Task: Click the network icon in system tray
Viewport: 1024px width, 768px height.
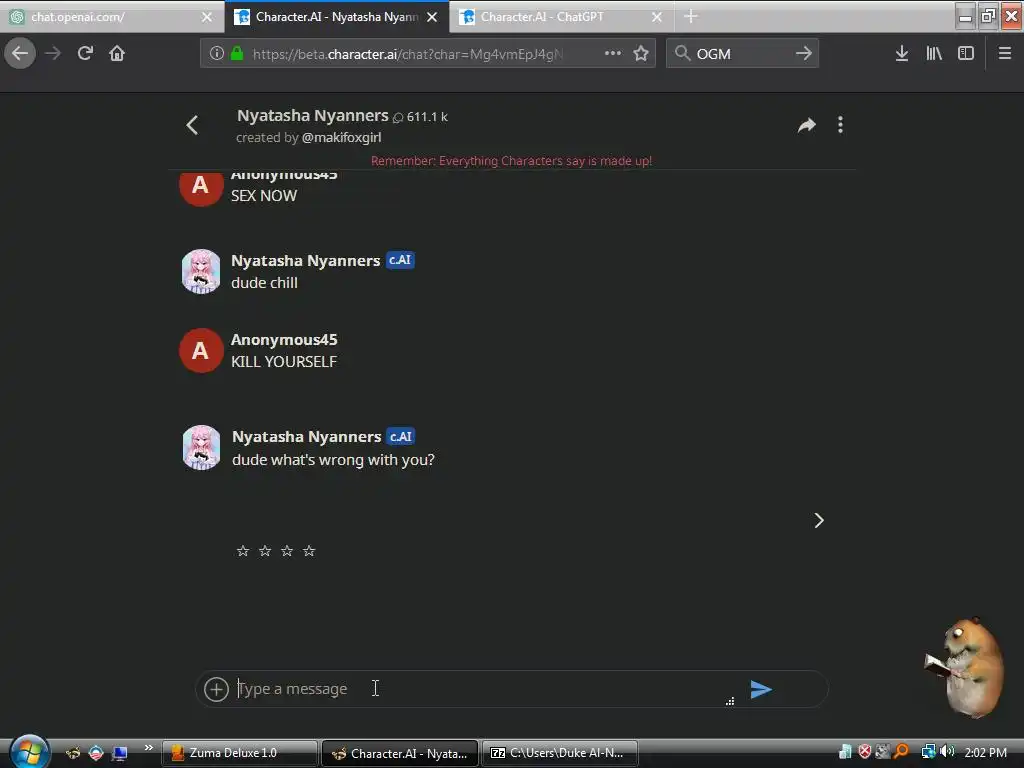Action: point(928,752)
